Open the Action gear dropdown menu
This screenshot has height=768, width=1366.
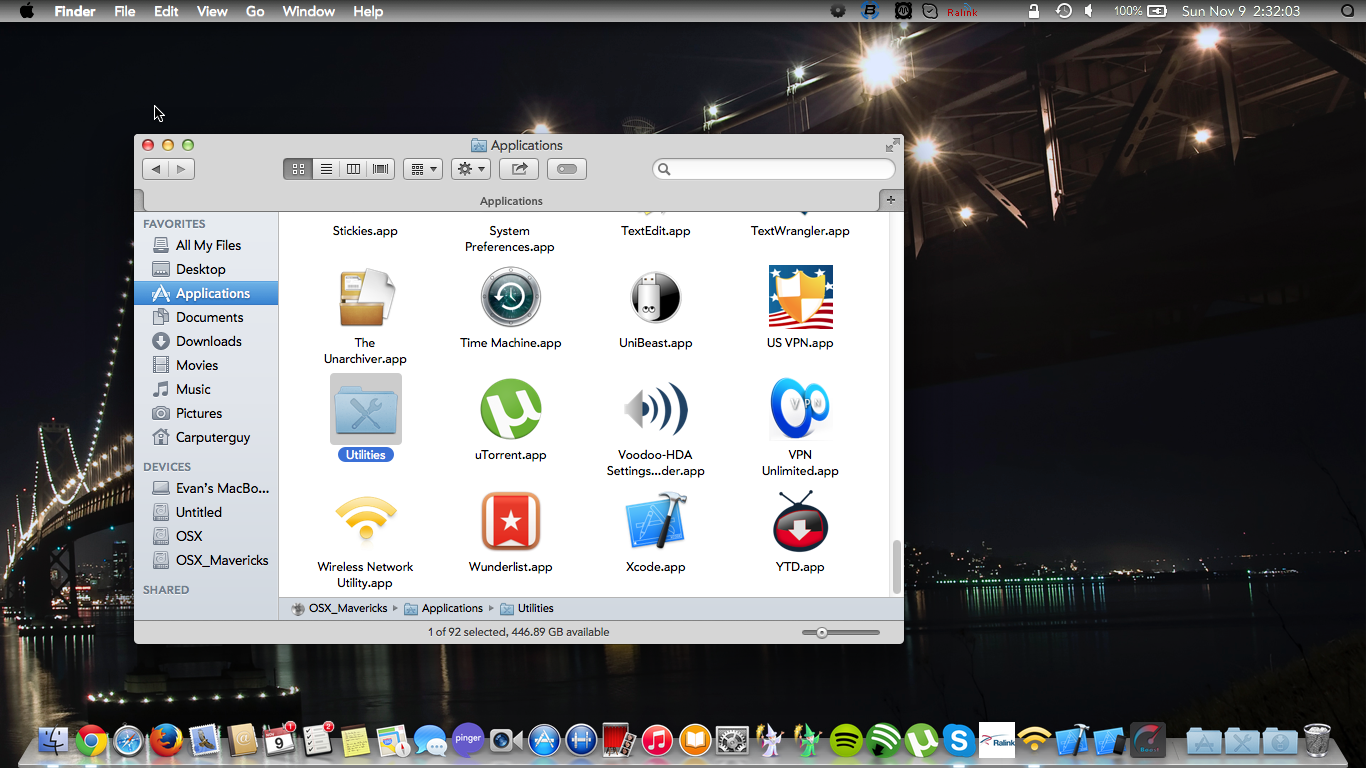471,169
